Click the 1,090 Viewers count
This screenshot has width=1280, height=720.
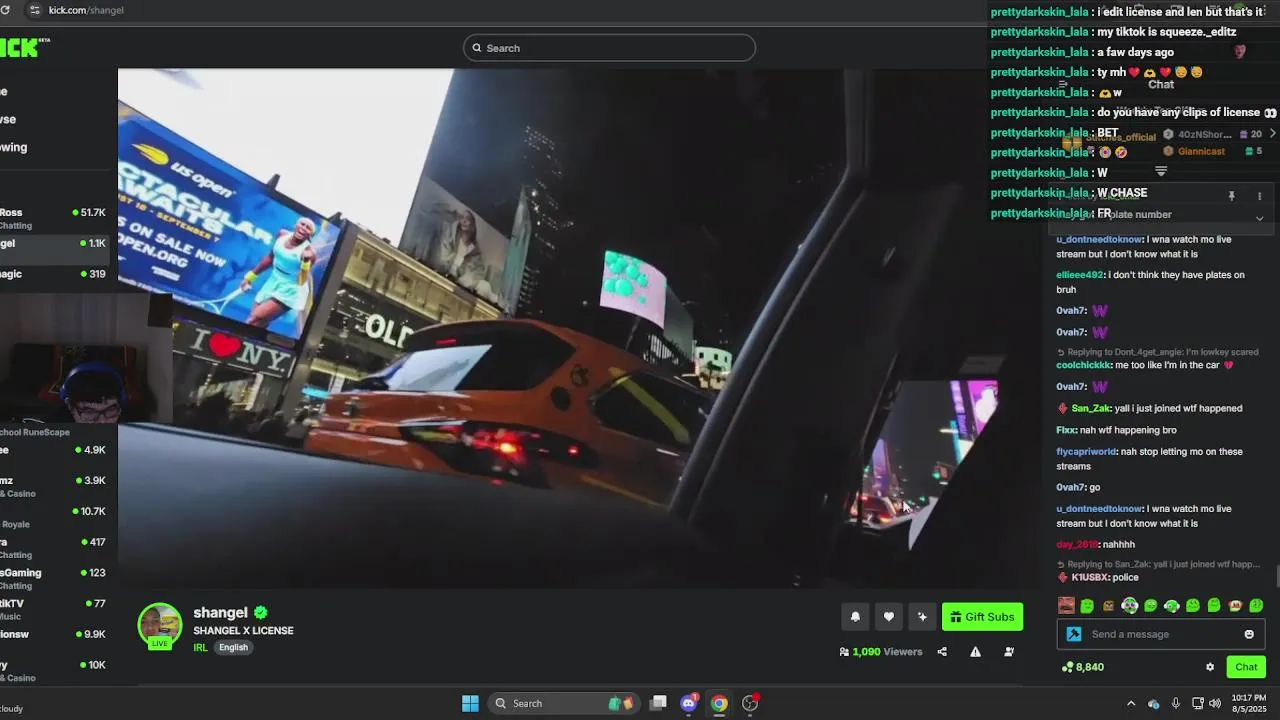881,652
